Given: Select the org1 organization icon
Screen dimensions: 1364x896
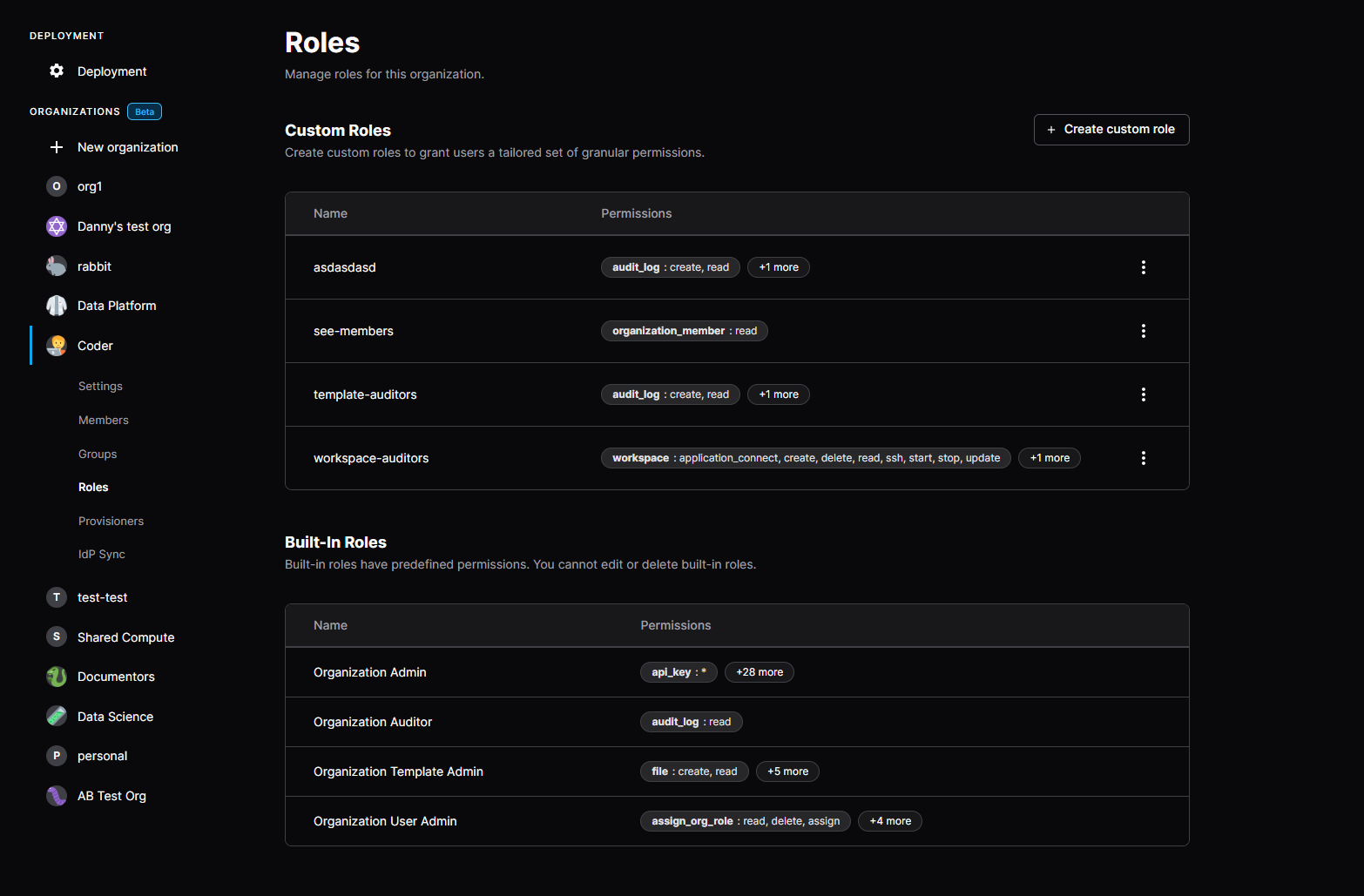Looking at the screenshot, I should click(56, 185).
